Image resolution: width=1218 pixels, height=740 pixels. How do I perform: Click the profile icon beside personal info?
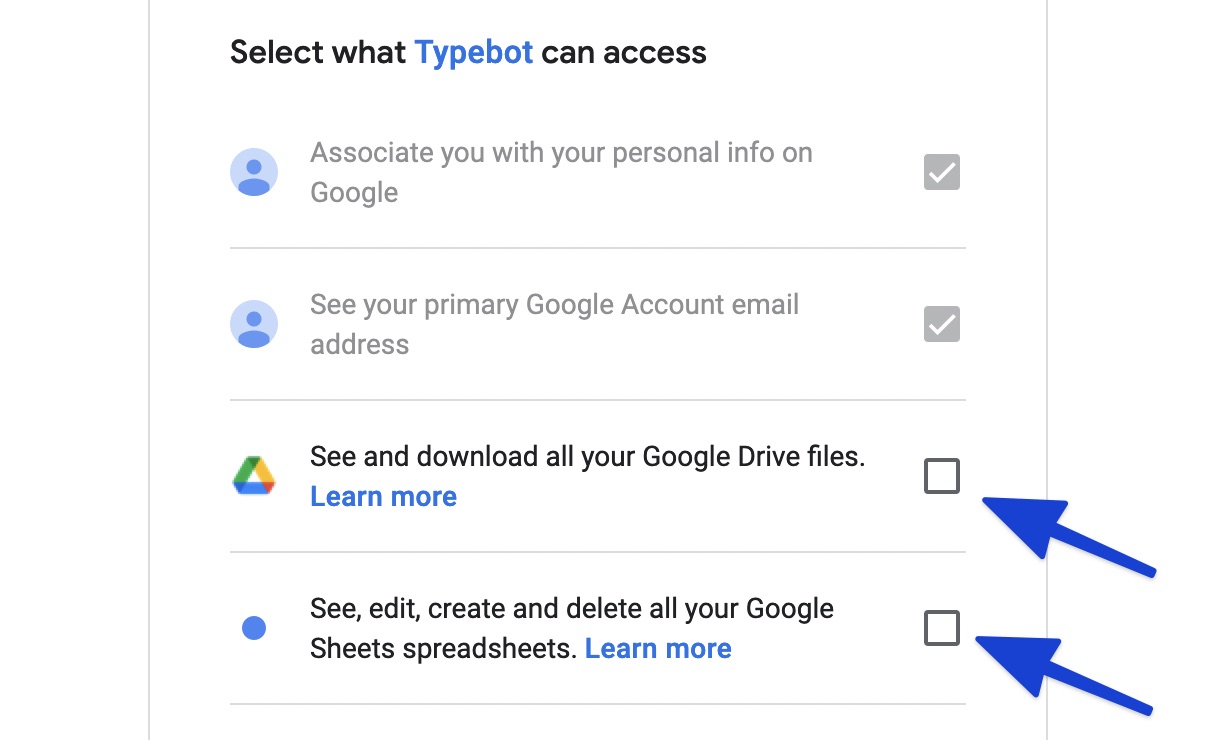pyautogui.click(x=254, y=173)
